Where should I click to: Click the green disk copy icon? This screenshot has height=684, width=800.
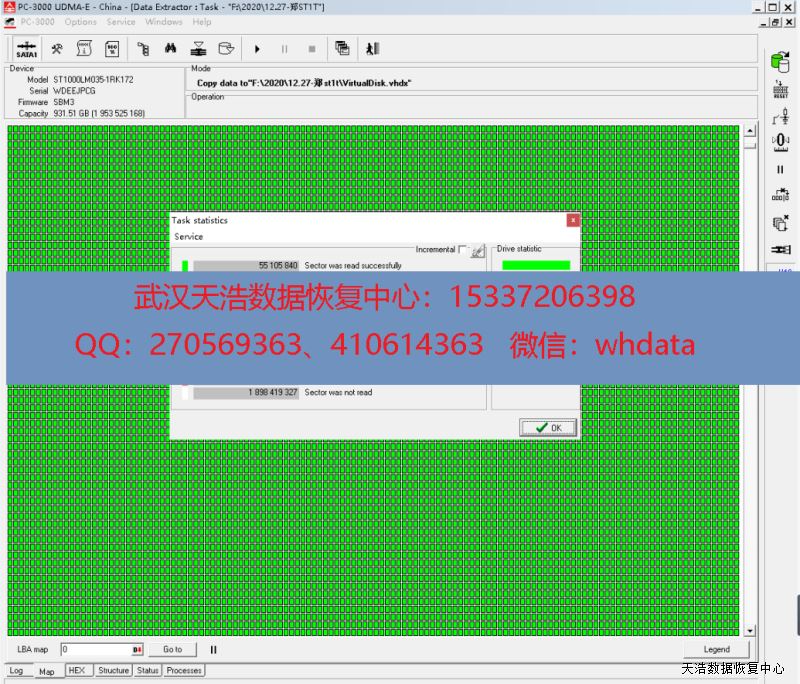point(780,62)
